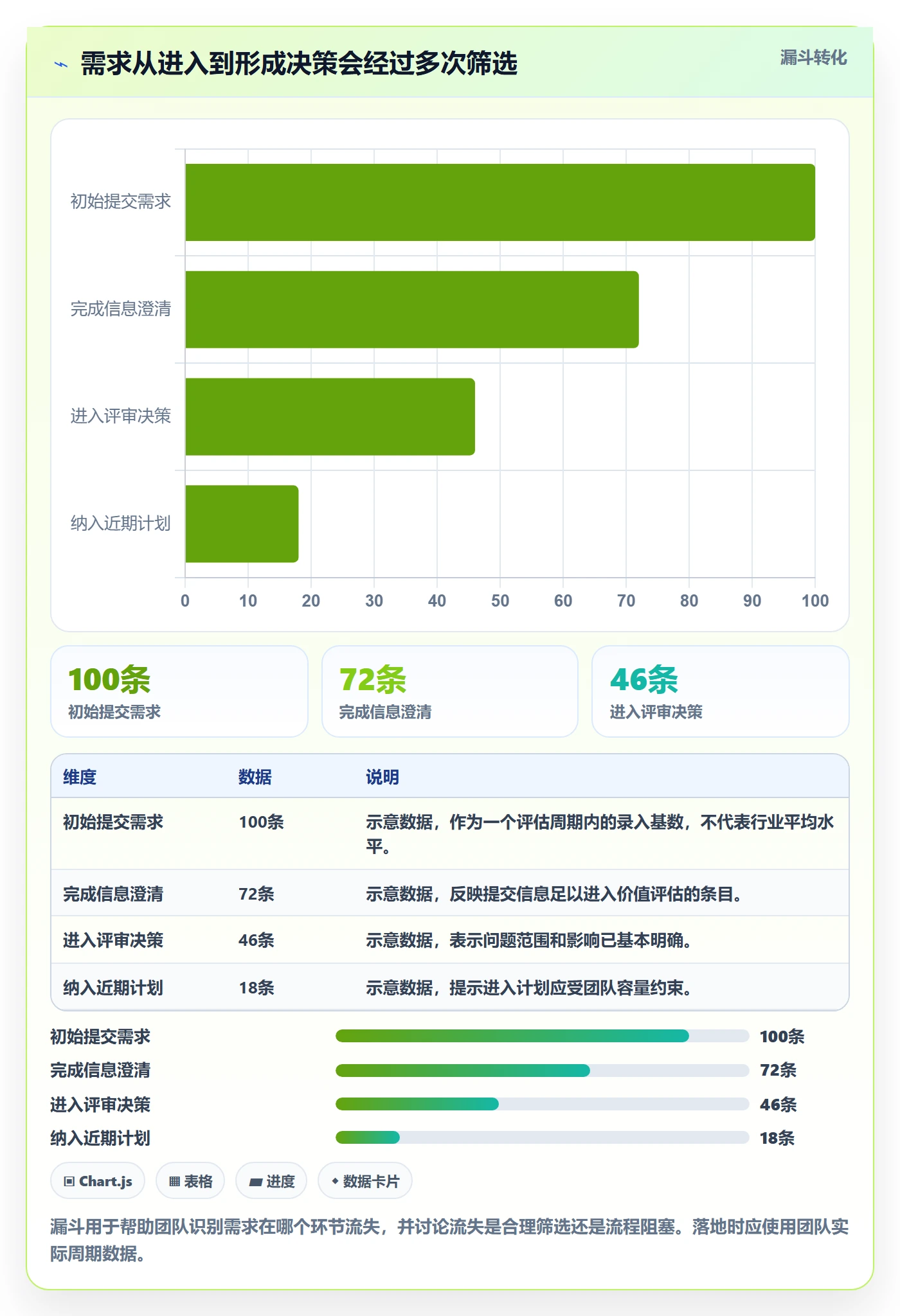Click the 完成信息澄清 progress bar showing 72条
The height and width of the screenshot is (1316, 900).
543,1070
